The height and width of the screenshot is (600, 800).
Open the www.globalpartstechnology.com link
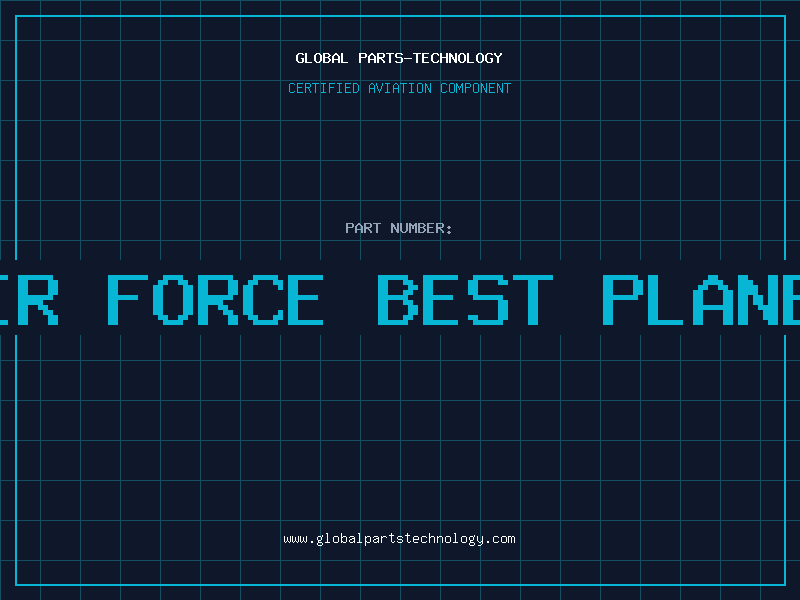399,539
